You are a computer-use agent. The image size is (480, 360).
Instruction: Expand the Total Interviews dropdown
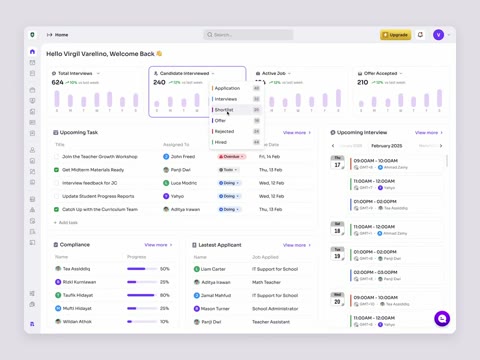(x=98, y=73)
